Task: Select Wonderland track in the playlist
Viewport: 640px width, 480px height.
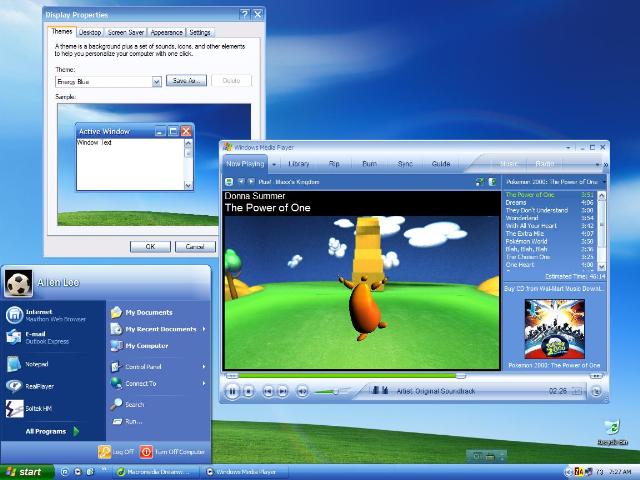Action: 549,218
